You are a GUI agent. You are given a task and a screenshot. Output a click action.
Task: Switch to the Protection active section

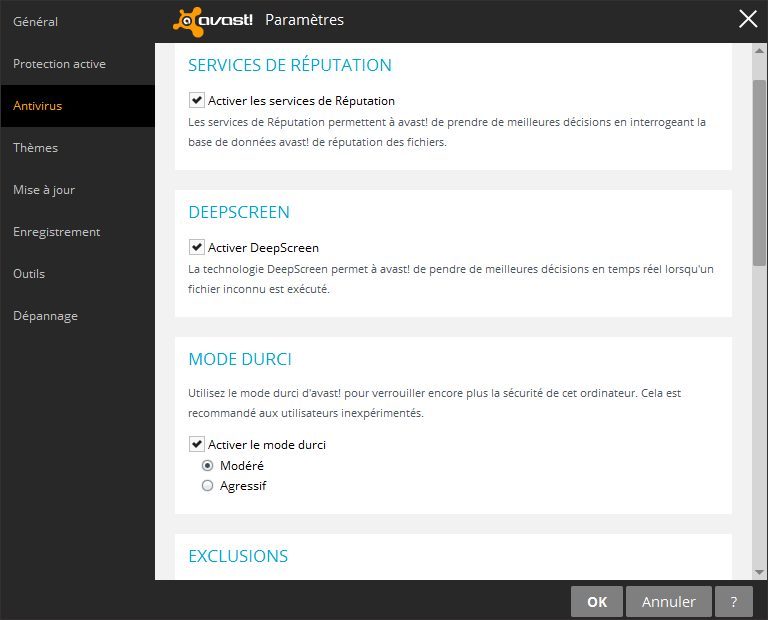[x=59, y=64]
